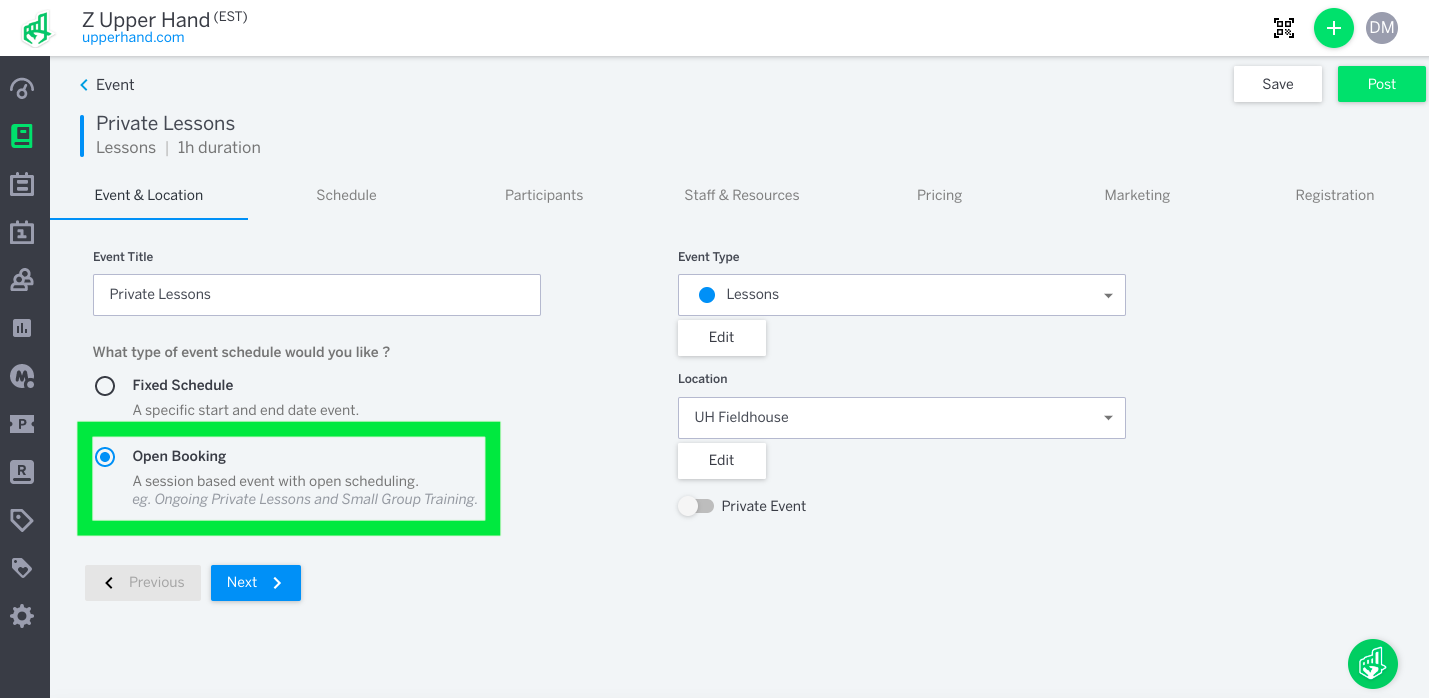Open the contacts people icon
The image size is (1429, 698).
coord(22,280)
